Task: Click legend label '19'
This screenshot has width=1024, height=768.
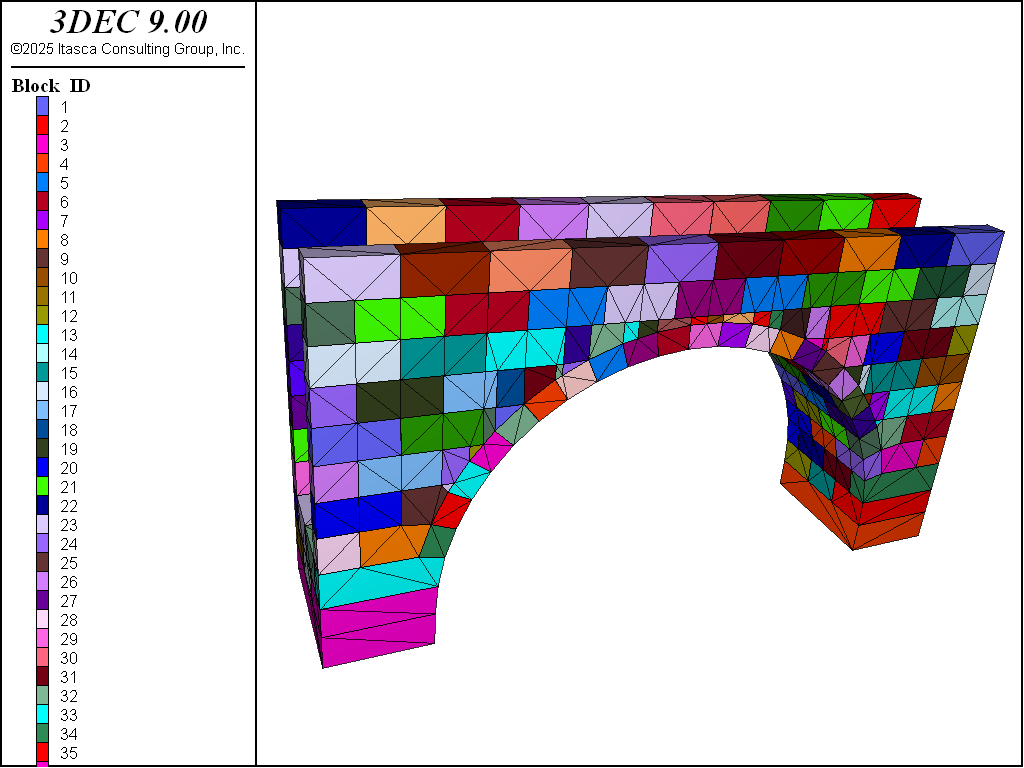Action: [x=69, y=449]
